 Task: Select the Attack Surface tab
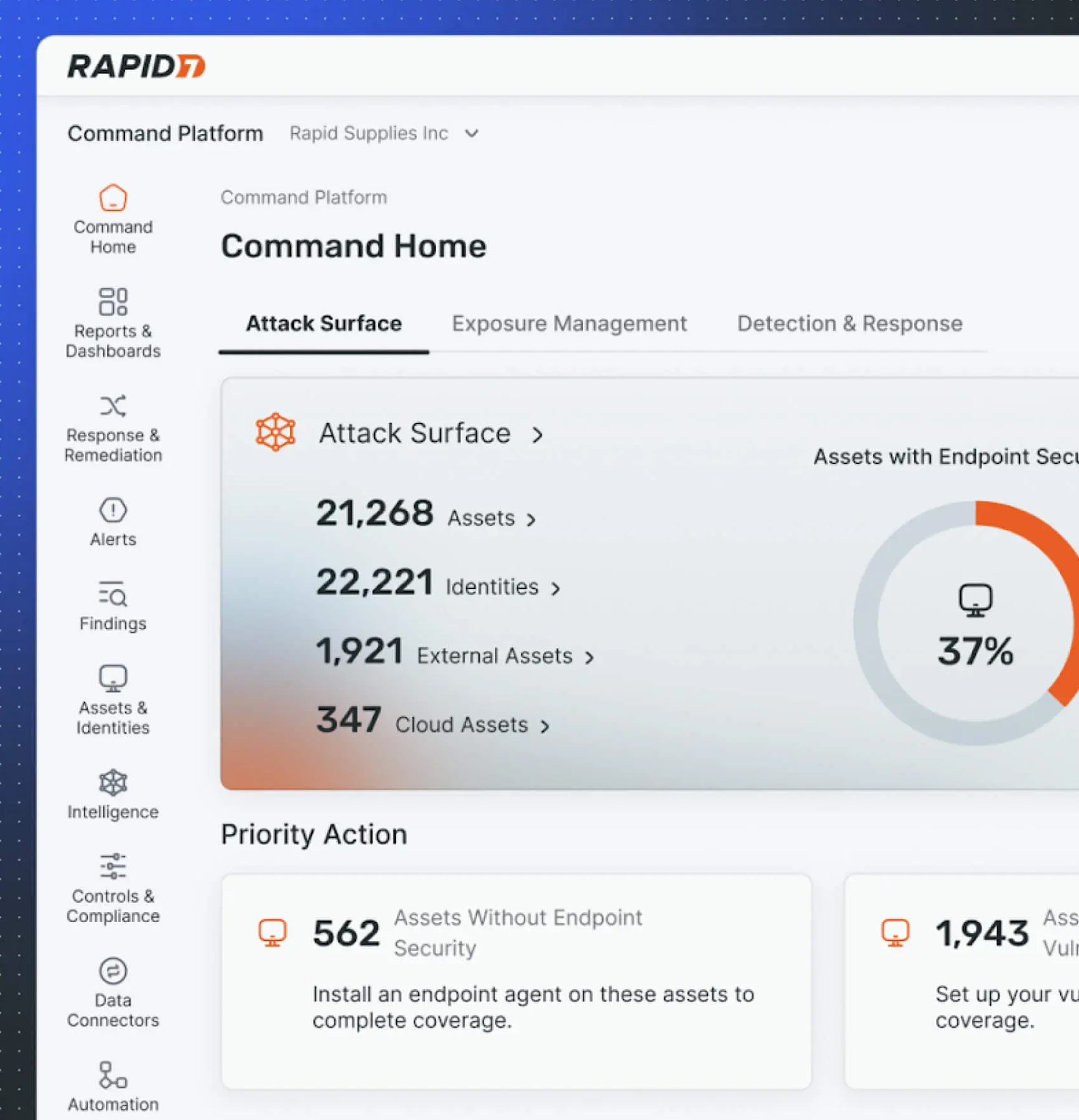pyautogui.click(x=324, y=324)
